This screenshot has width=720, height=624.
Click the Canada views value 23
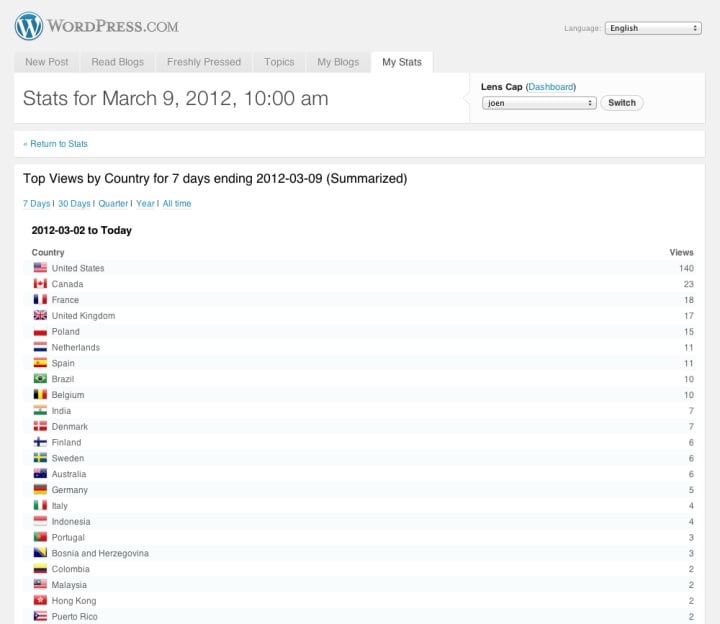688,284
